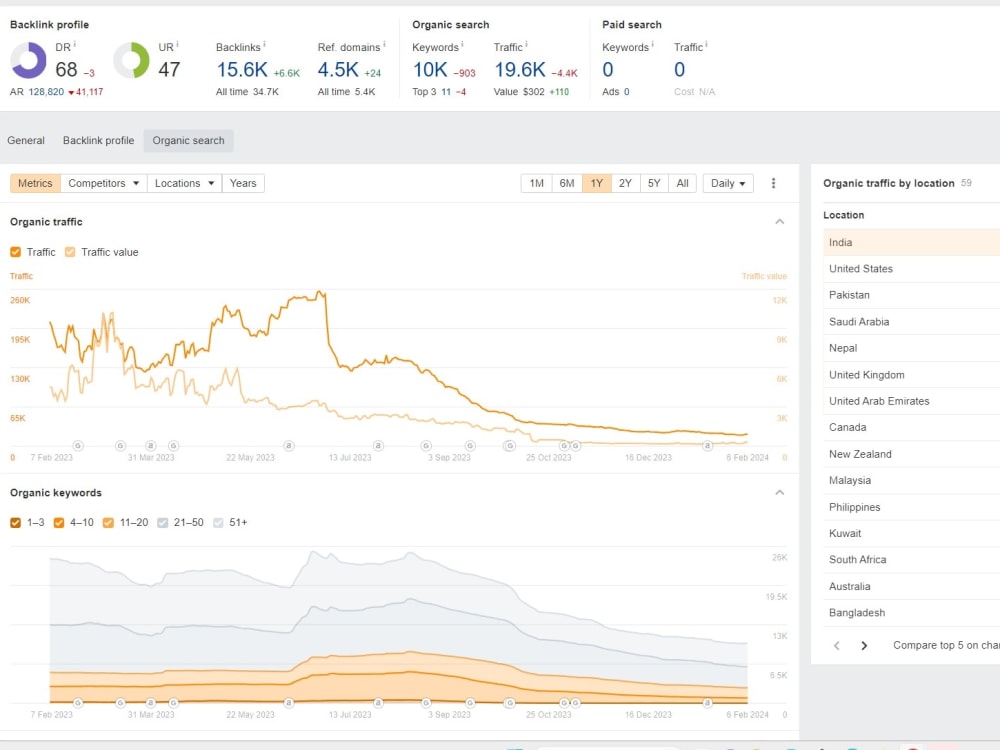
Task: Toggle the Traffic checkbox
Action: [x=15, y=252]
